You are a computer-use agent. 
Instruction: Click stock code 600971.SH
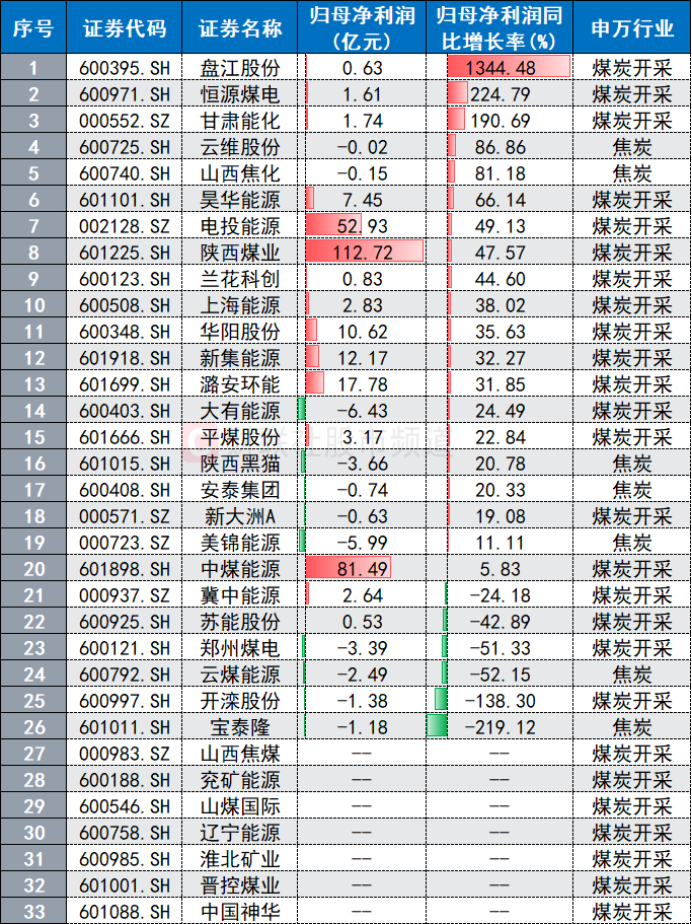click(x=124, y=94)
